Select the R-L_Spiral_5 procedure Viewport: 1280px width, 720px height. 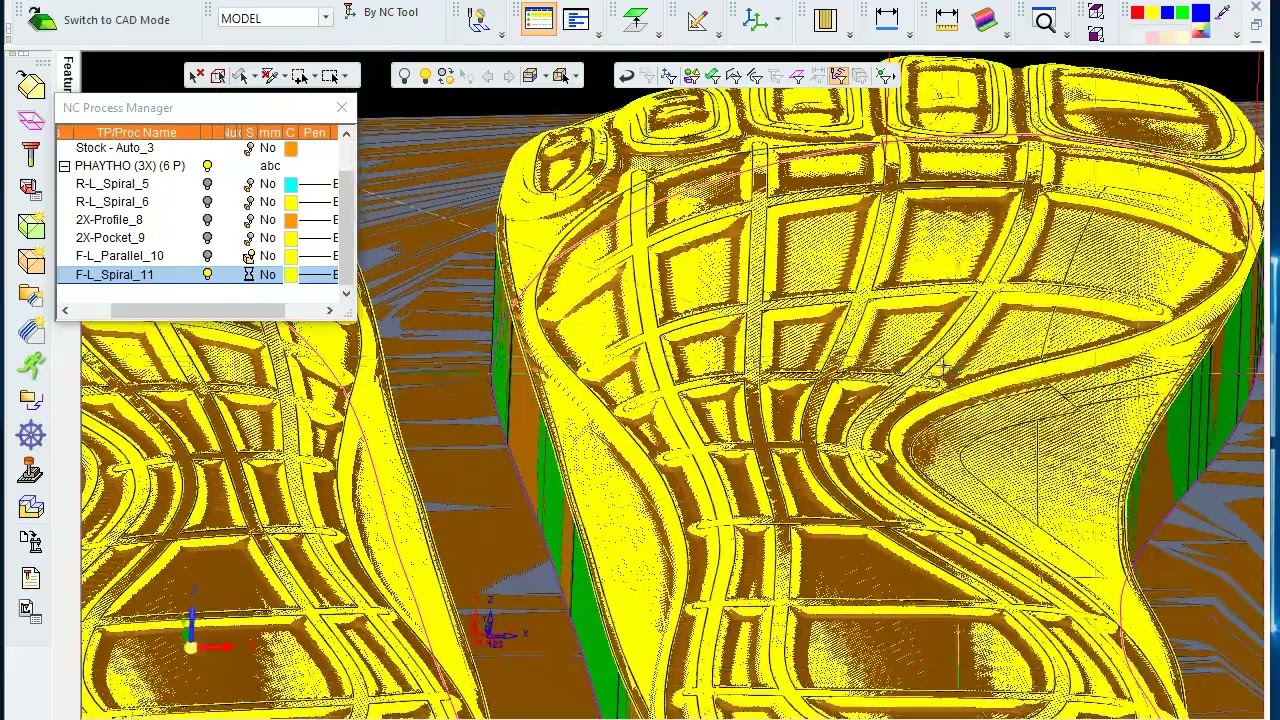[x=112, y=184]
